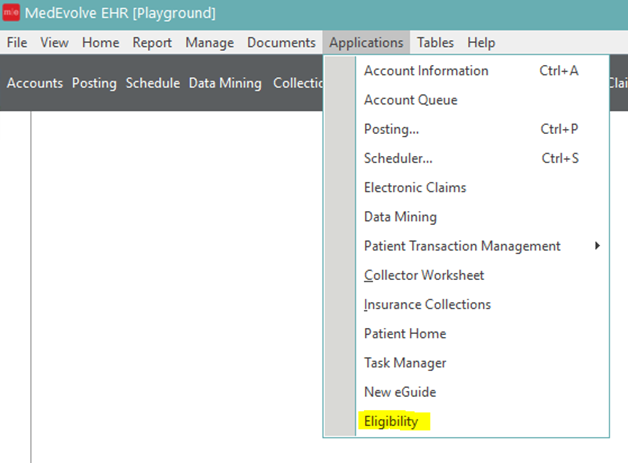Select Data Mining in Applications menu
628x463 pixels.
click(482, 217)
